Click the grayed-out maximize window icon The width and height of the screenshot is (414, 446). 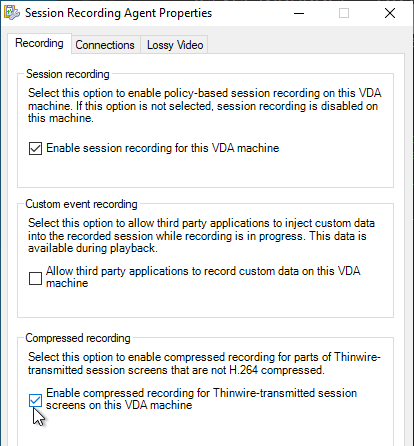click(344, 13)
